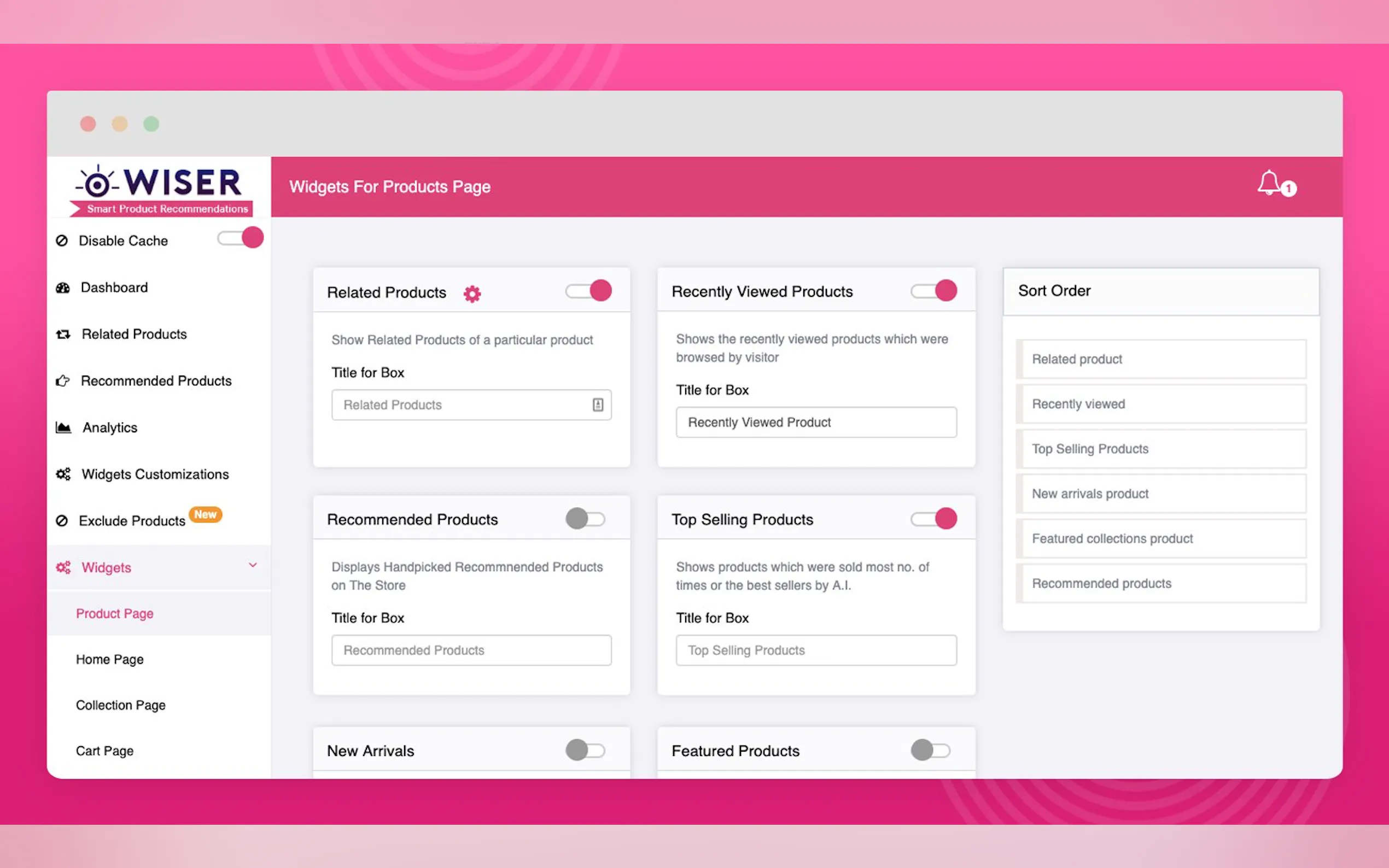Select the Recently viewed sort order item

click(1161, 403)
